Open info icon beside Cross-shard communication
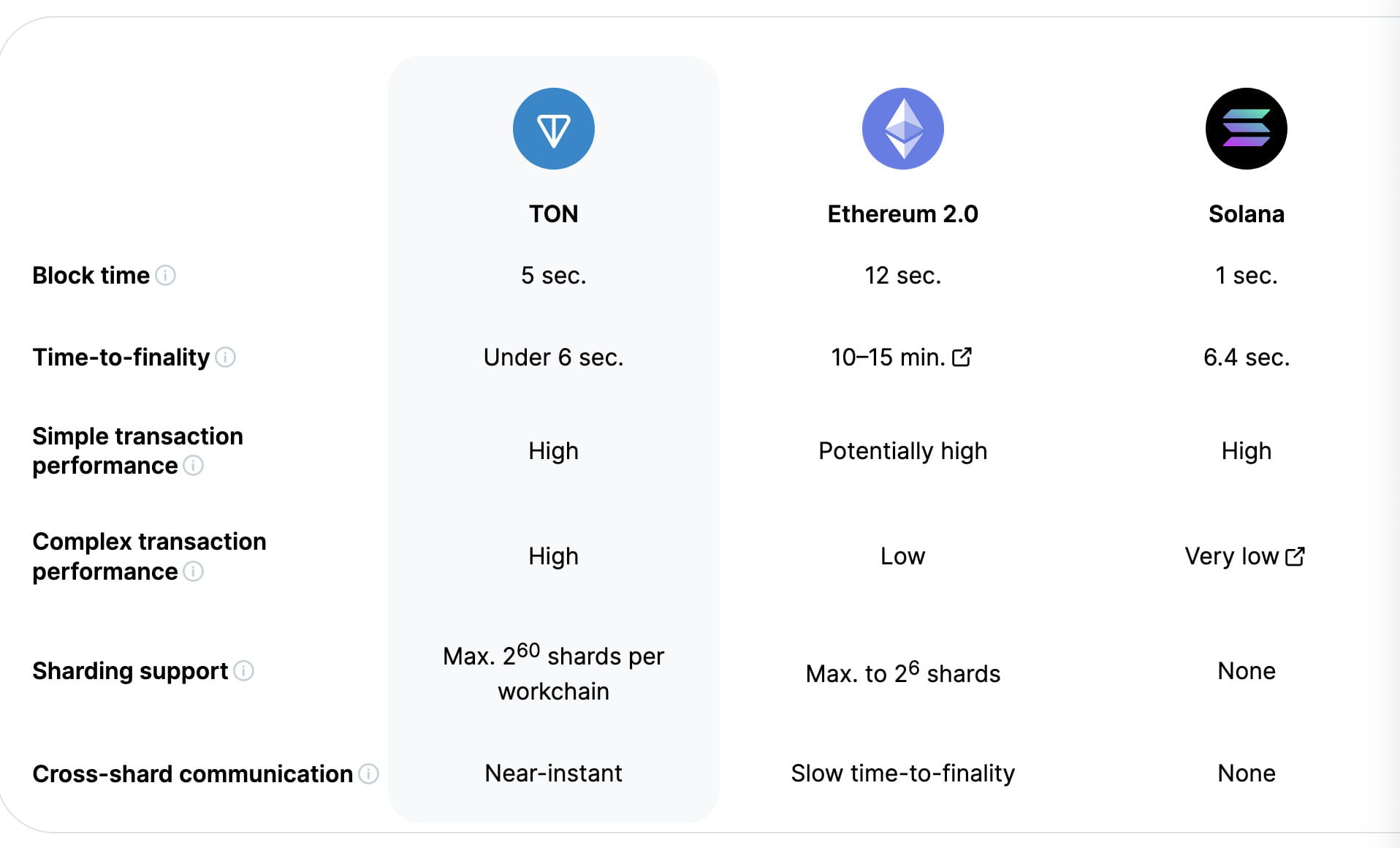 369,773
